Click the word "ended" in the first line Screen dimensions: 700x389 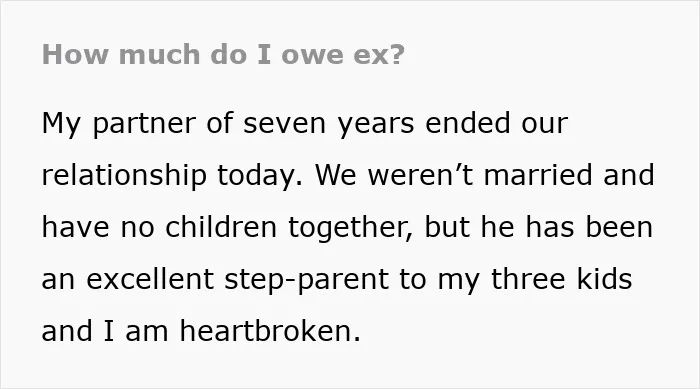click(x=467, y=123)
